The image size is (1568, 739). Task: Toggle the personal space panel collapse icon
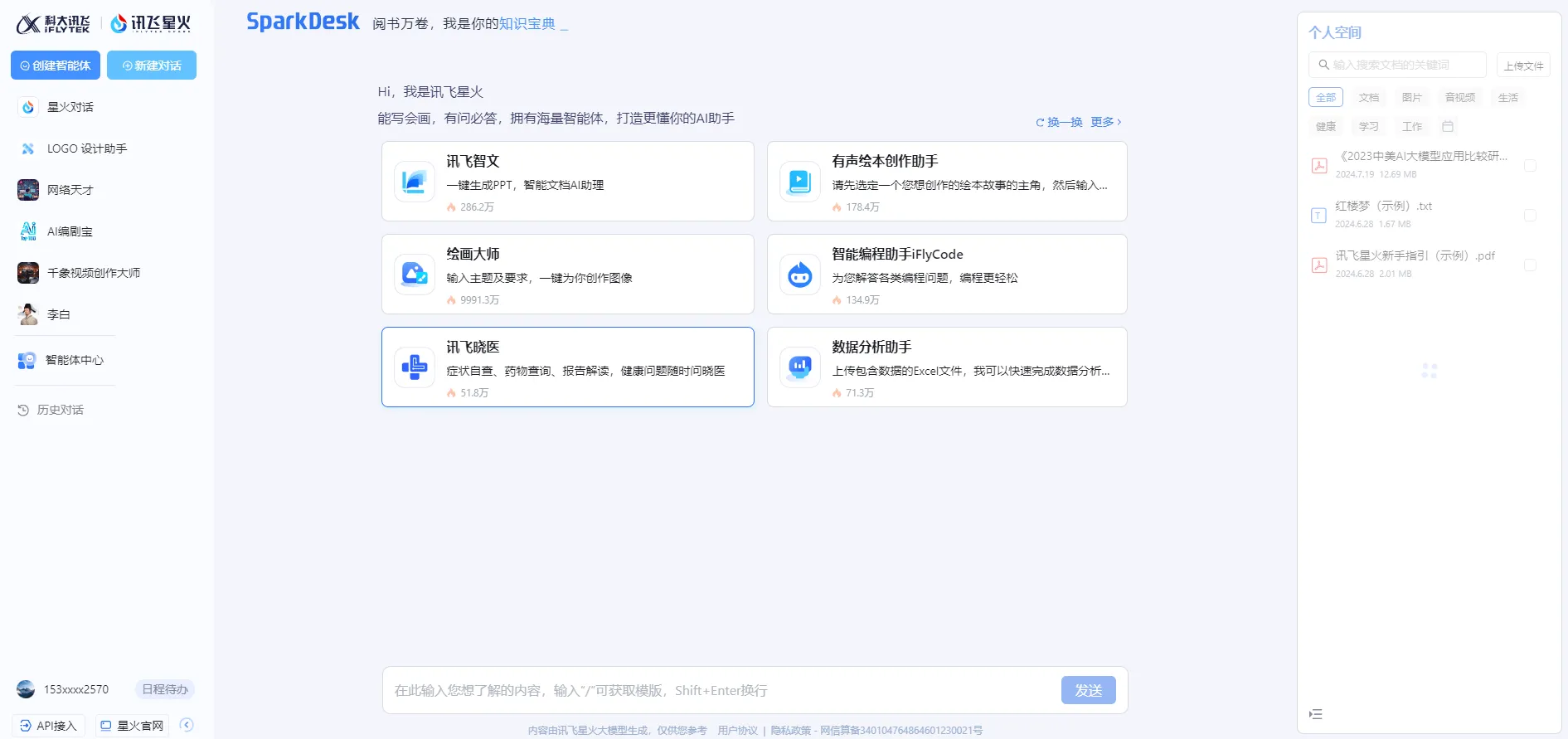point(1316,714)
